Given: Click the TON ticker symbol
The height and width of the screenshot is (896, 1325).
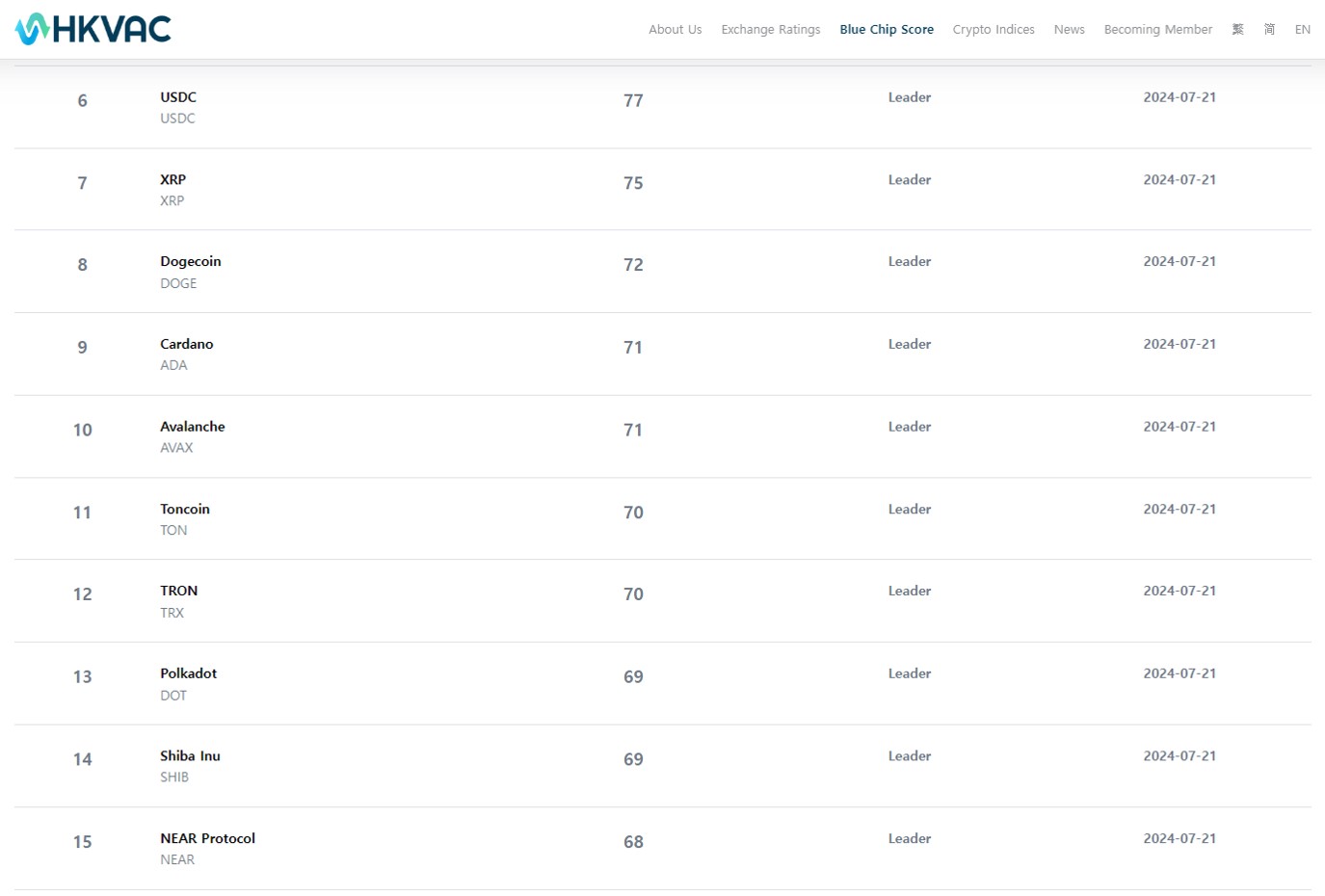Looking at the screenshot, I should click(173, 531).
